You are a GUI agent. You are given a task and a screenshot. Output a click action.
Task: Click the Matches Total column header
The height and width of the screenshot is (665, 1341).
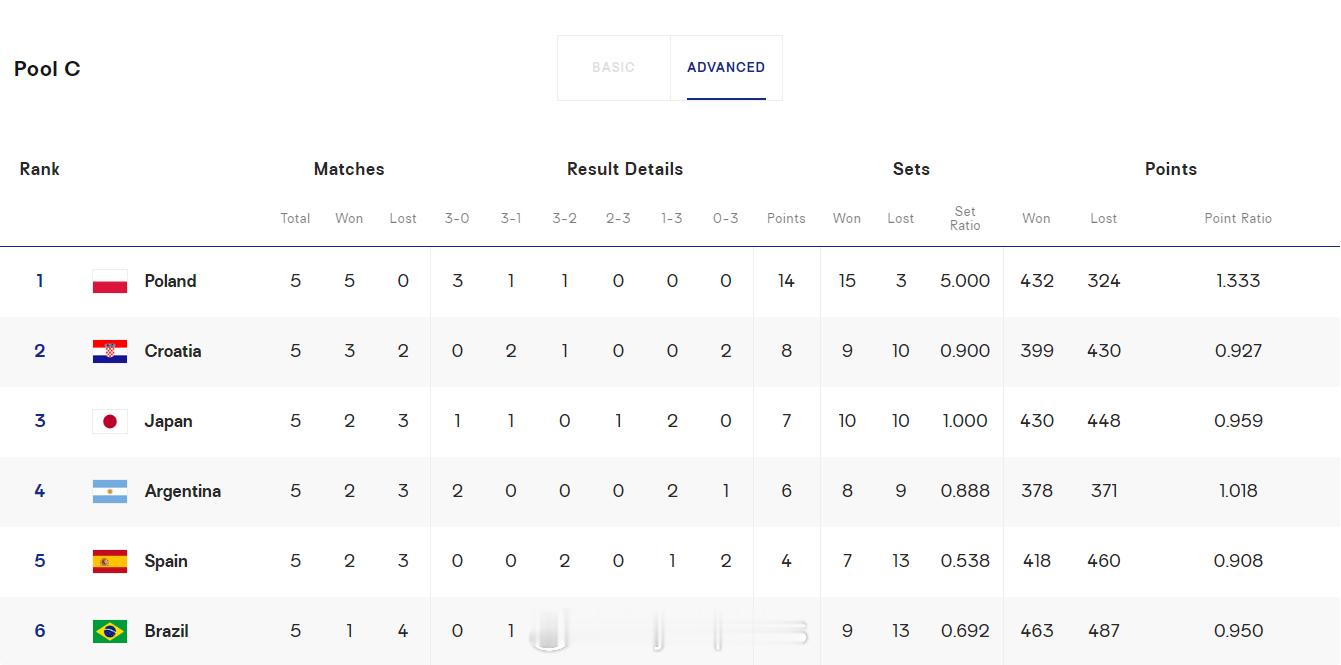295,218
